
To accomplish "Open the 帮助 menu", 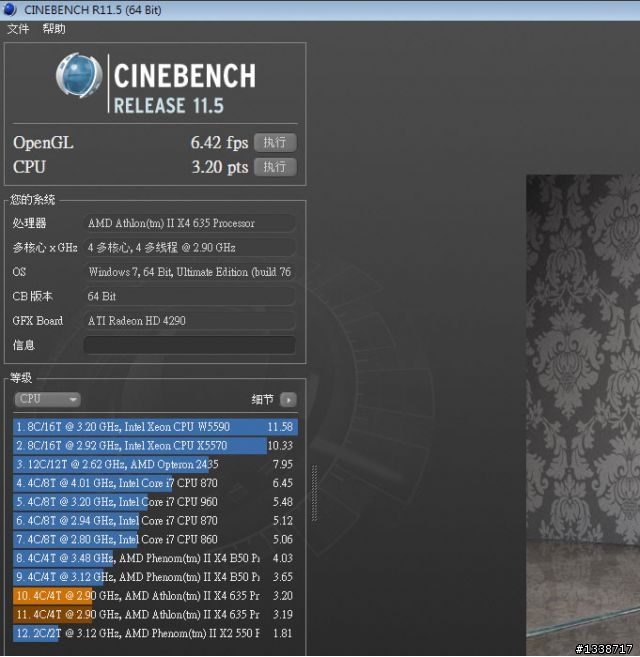I will (54, 29).
